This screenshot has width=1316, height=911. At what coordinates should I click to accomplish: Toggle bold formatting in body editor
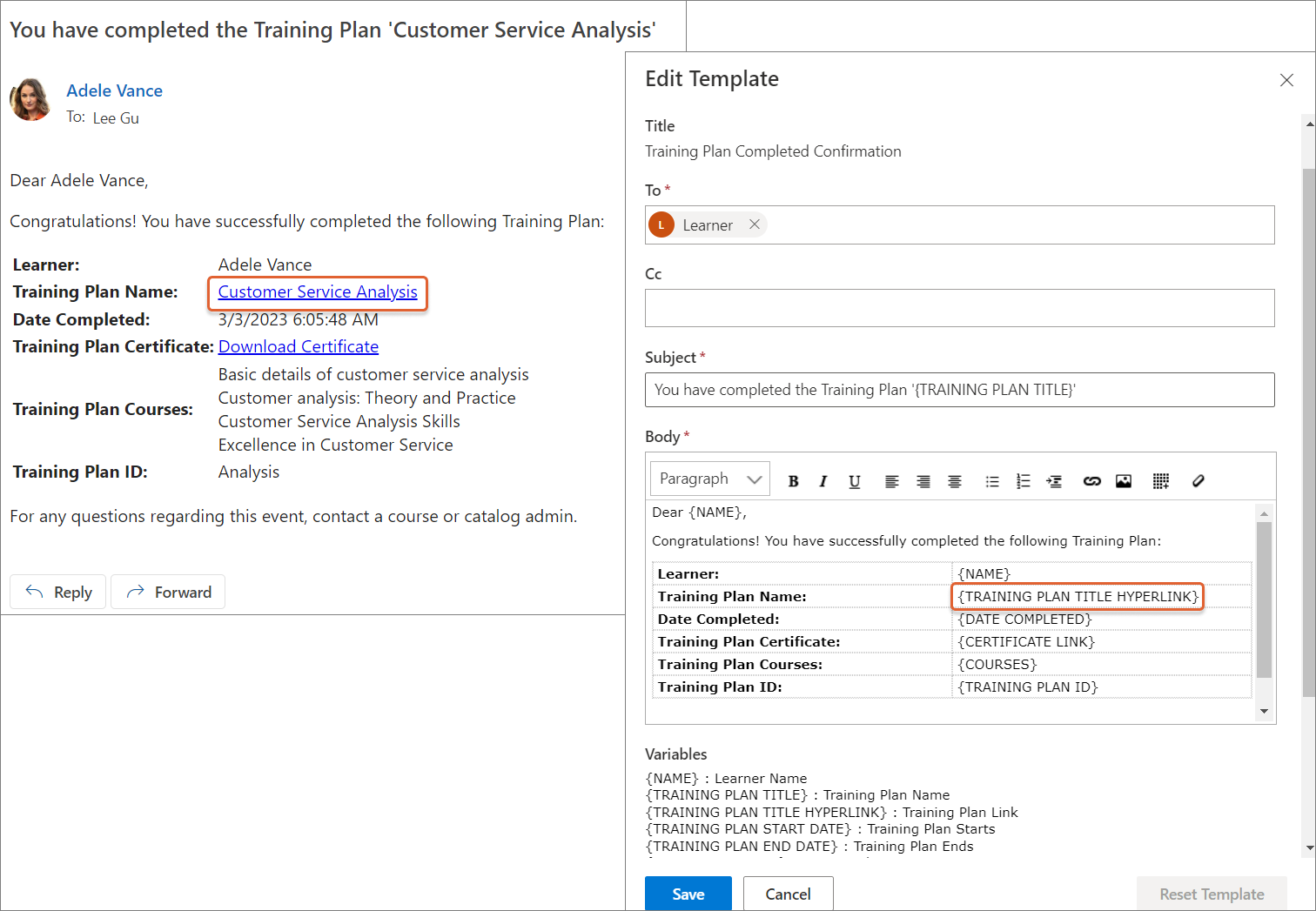[x=793, y=481]
